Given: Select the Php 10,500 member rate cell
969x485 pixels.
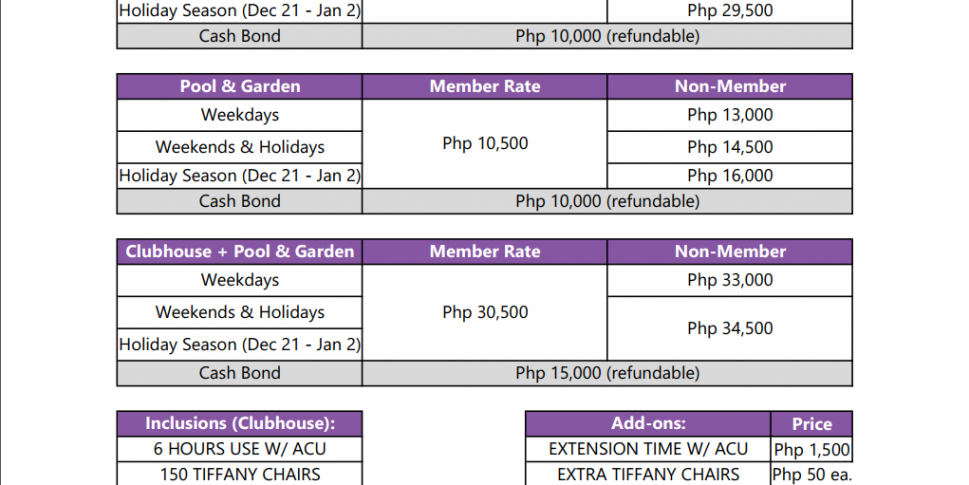Looking at the screenshot, I should [x=485, y=144].
